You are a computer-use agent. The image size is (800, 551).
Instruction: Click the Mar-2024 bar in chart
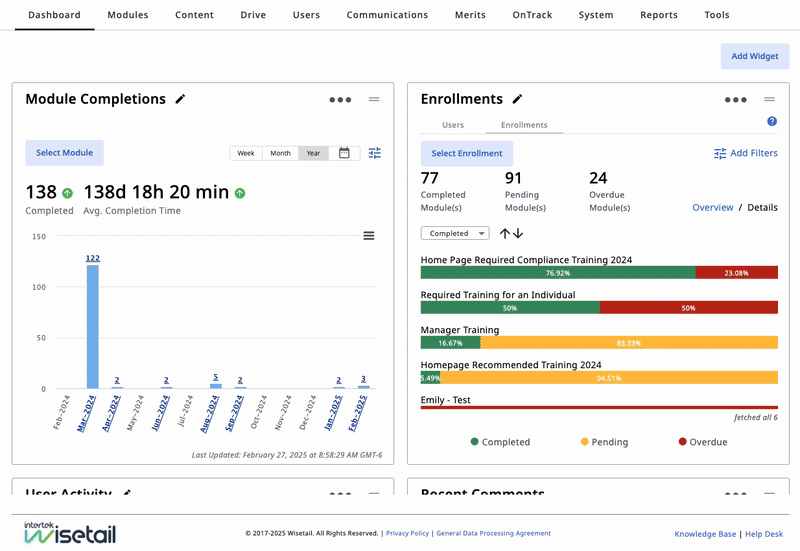[x=92, y=325]
